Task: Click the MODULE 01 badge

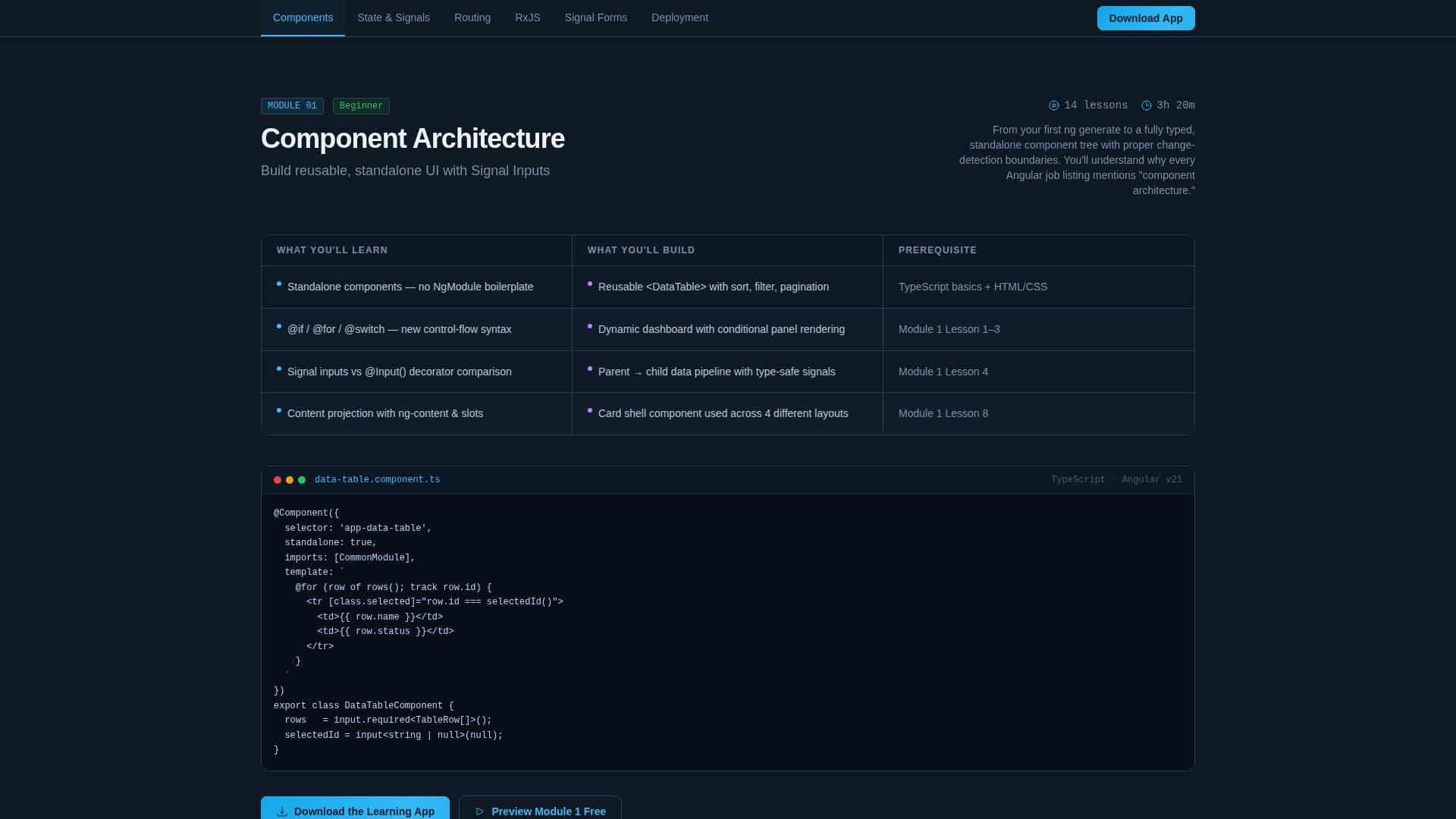Action: click(292, 106)
